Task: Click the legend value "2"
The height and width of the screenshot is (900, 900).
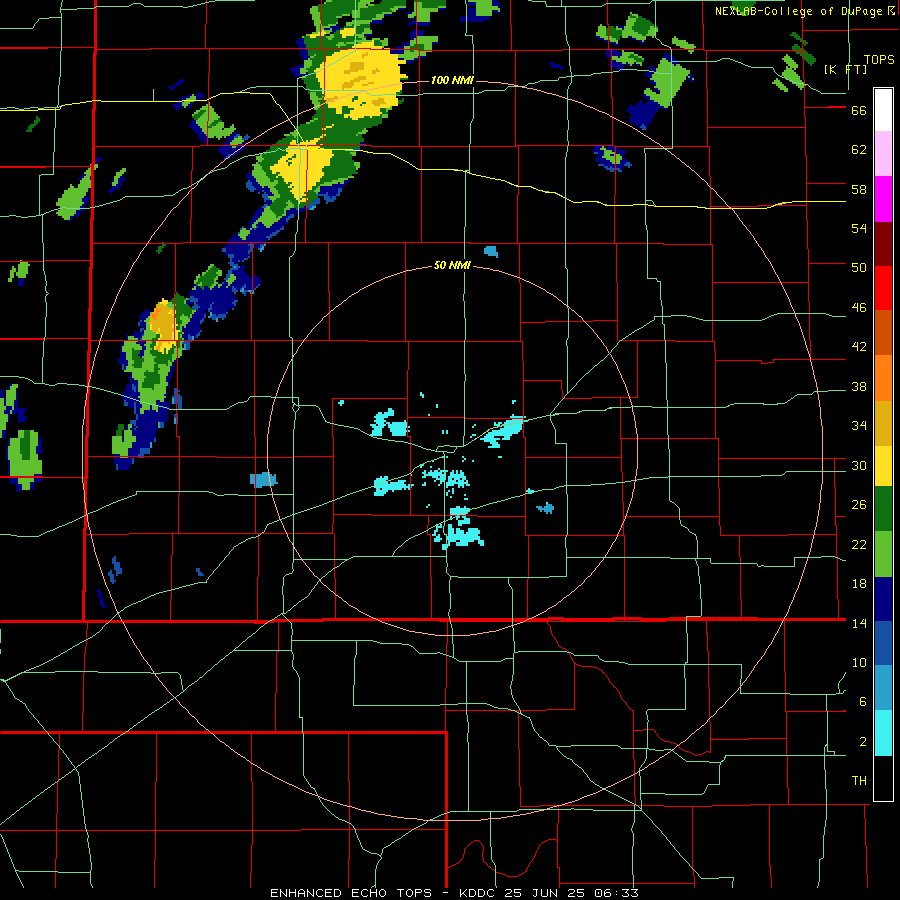Action: click(863, 742)
